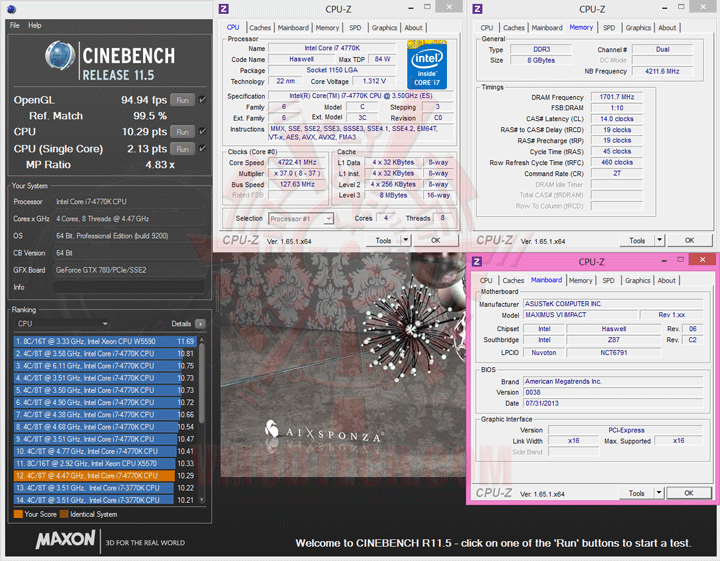Image resolution: width=720 pixels, height=561 pixels.
Task: Minimize the CPU-Z Mainboard window
Action: pos(664,260)
